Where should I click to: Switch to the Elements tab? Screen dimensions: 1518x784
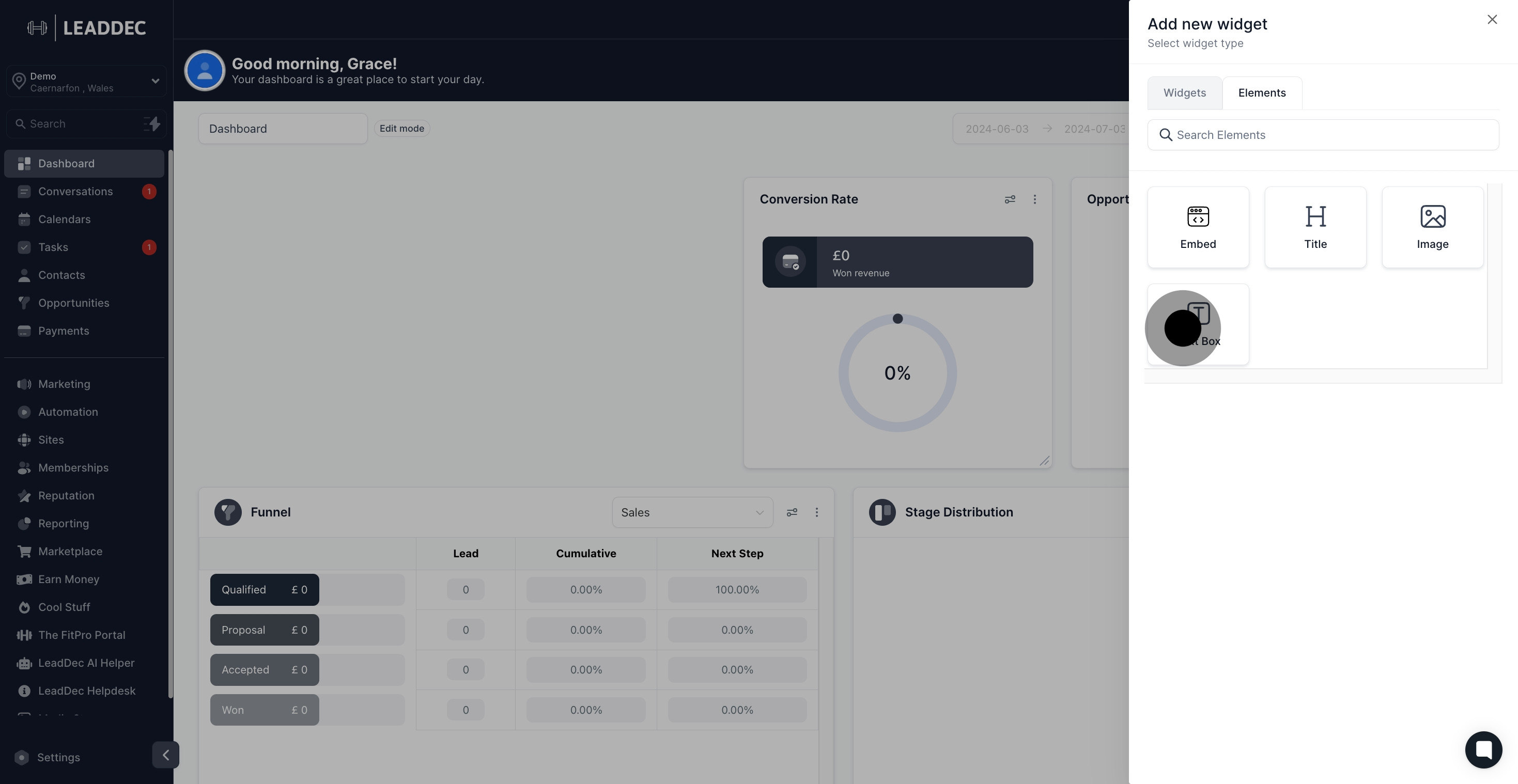(1262, 93)
